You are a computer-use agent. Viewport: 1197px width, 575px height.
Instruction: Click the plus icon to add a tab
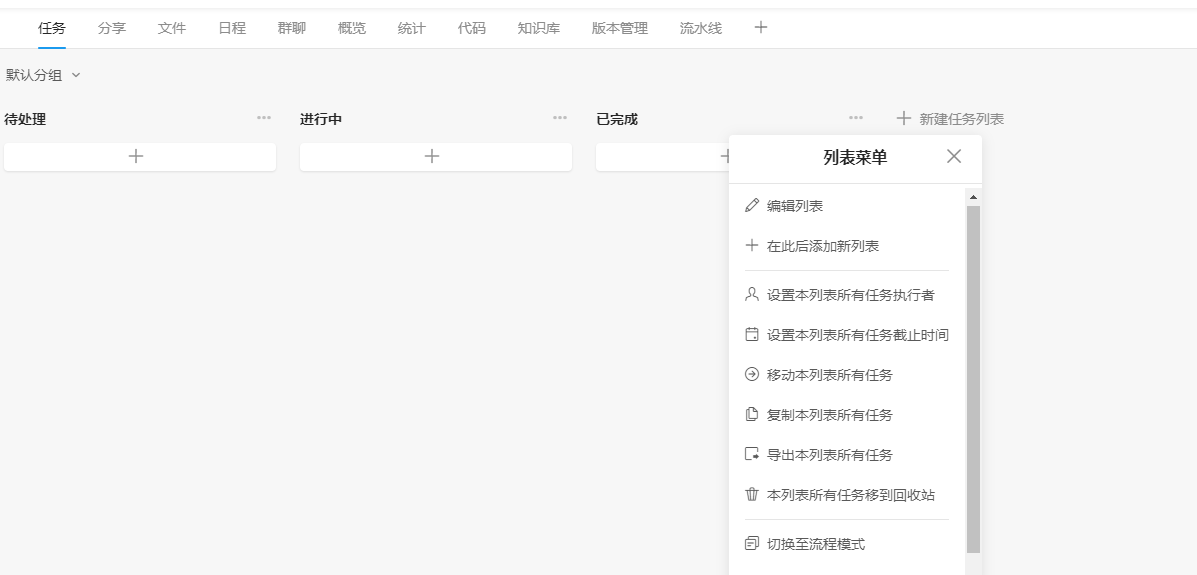coord(760,27)
